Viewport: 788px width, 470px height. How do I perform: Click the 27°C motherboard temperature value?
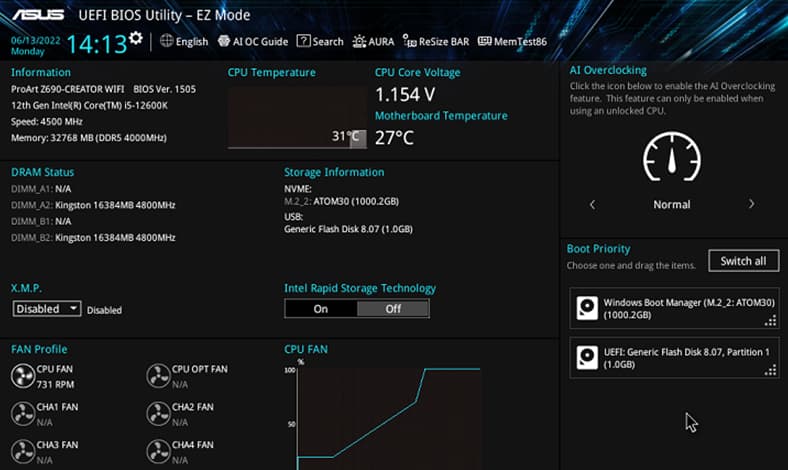pyautogui.click(x=394, y=138)
